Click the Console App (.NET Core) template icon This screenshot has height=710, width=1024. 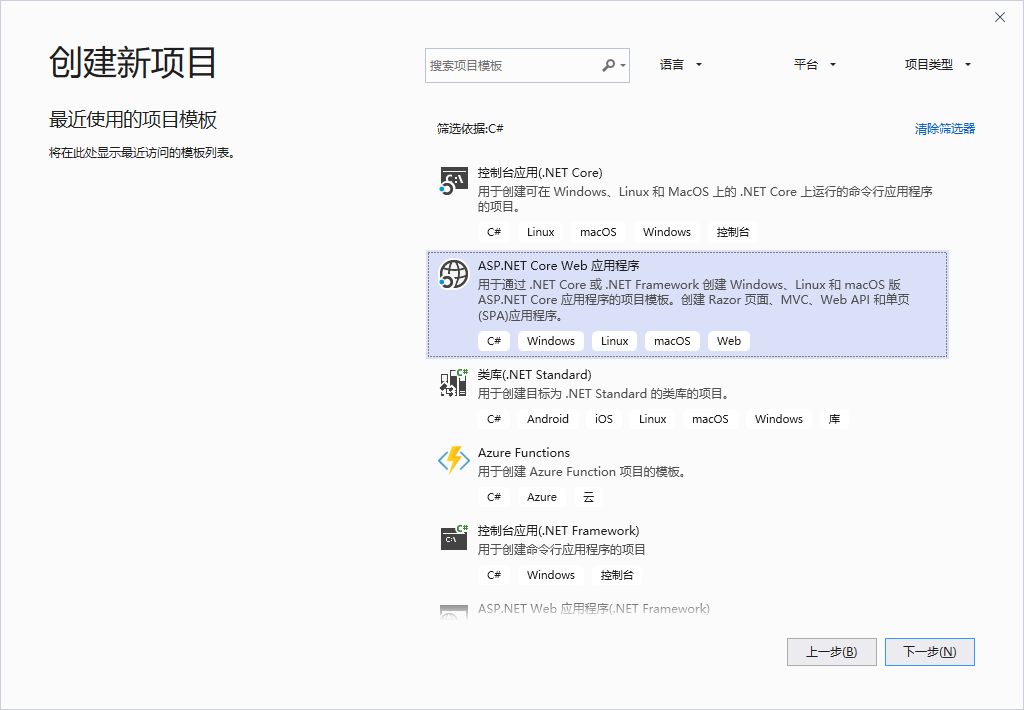(453, 181)
